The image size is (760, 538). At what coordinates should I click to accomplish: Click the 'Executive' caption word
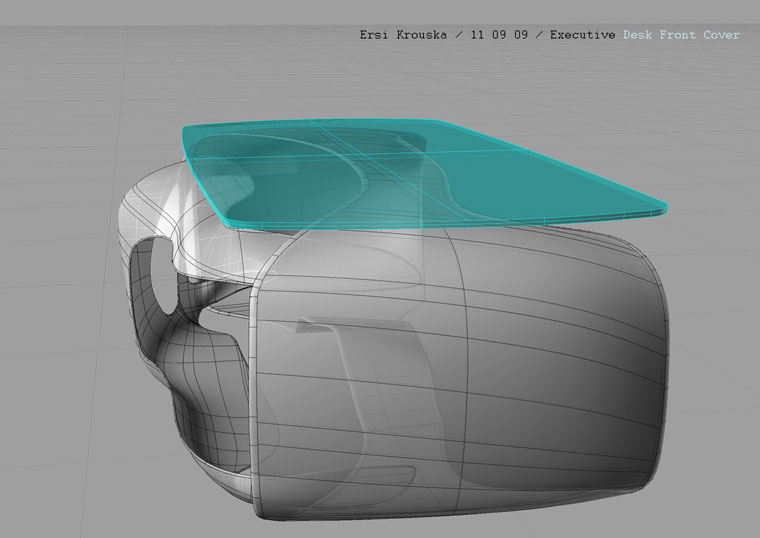coord(582,35)
